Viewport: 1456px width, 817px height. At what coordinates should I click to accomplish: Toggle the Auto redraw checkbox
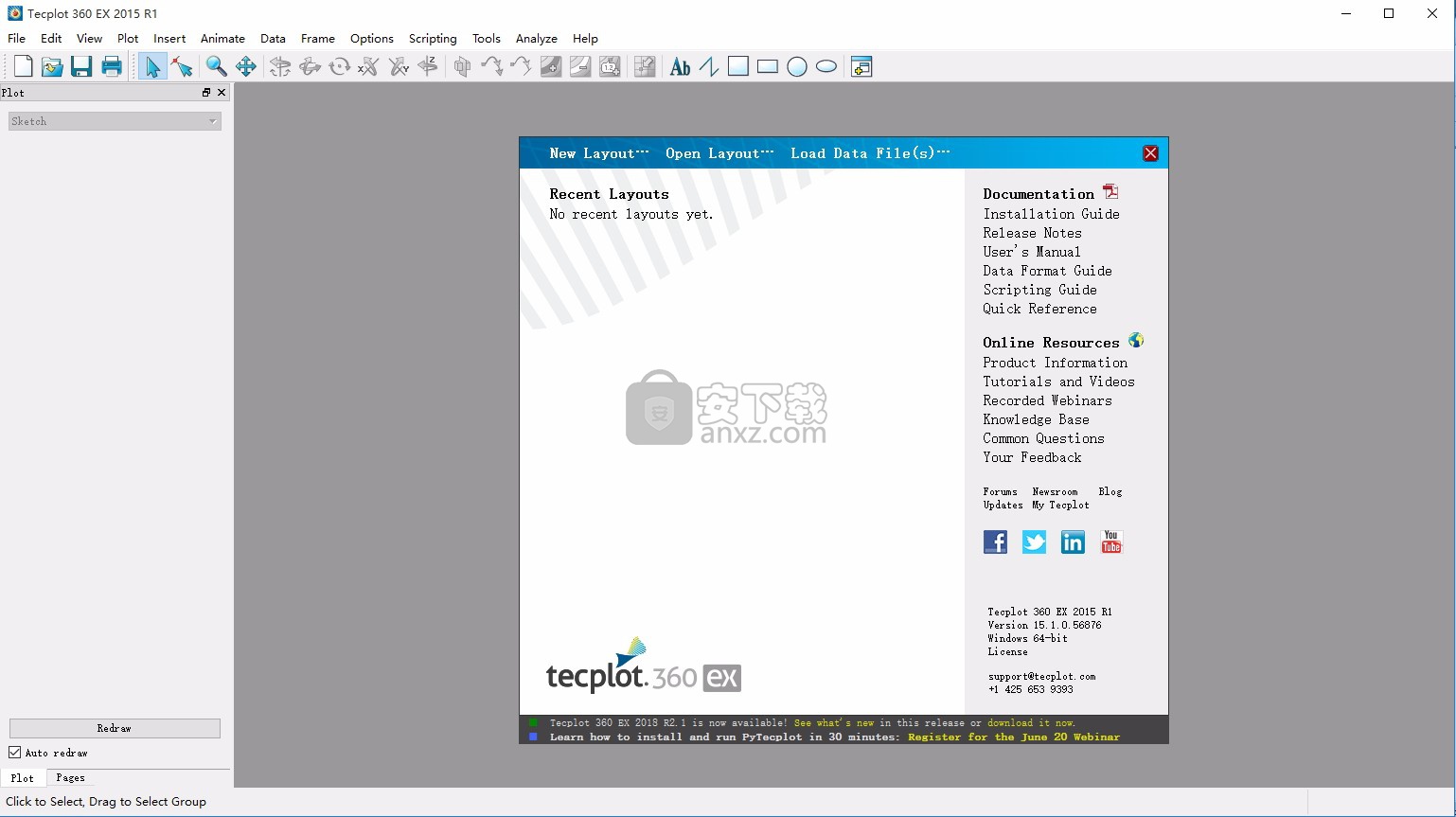pos(15,753)
